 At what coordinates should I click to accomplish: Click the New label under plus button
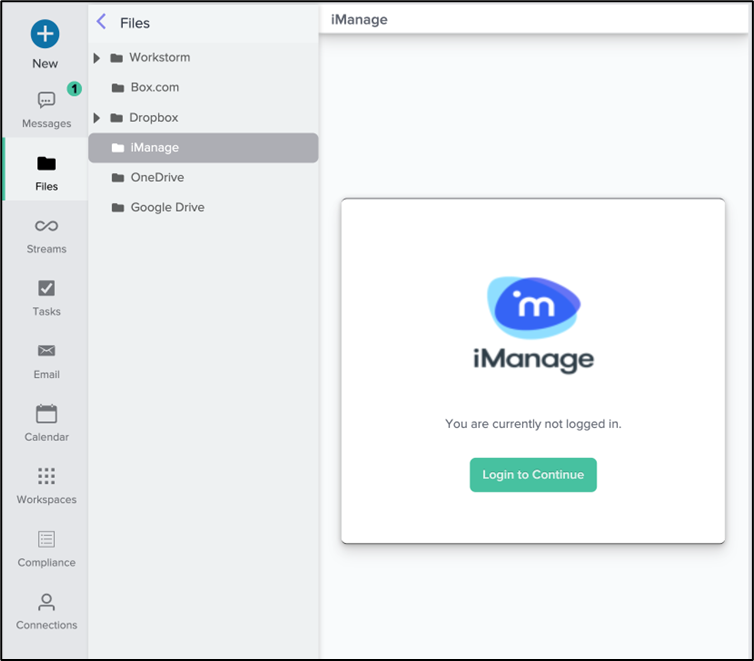click(x=45, y=63)
